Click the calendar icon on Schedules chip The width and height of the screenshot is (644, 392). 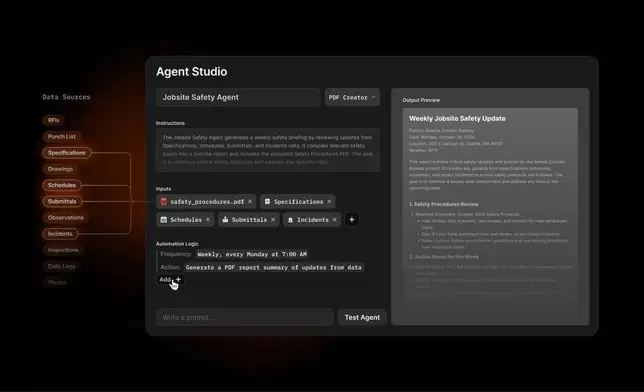163,219
